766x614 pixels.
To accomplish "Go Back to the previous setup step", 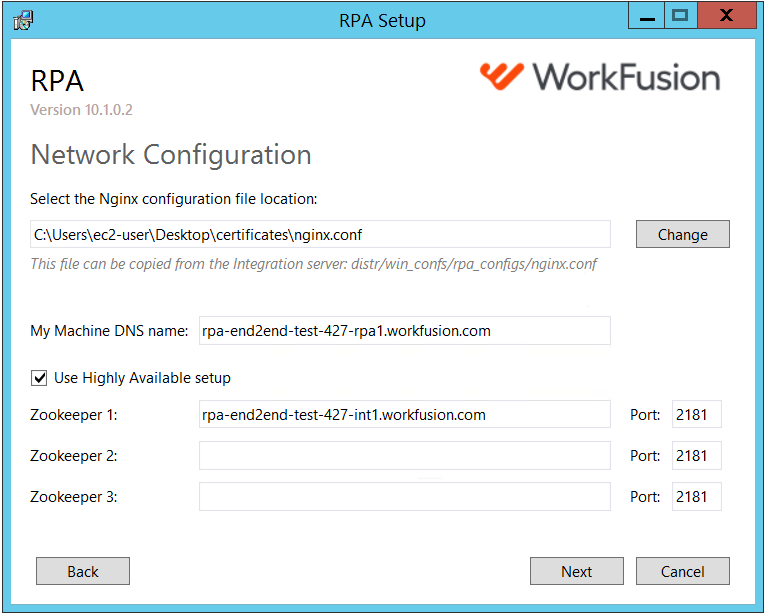I will pyautogui.click(x=83, y=571).
